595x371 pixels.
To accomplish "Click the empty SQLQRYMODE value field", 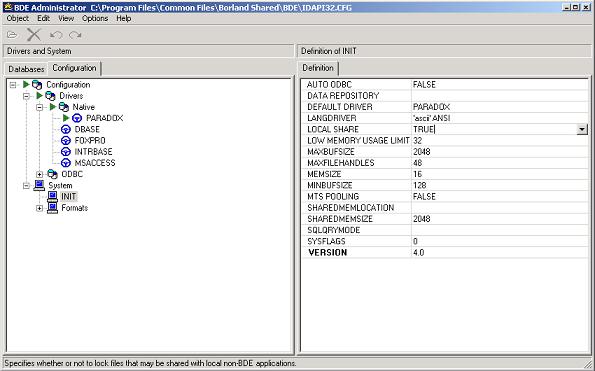I will coord(499,230).
